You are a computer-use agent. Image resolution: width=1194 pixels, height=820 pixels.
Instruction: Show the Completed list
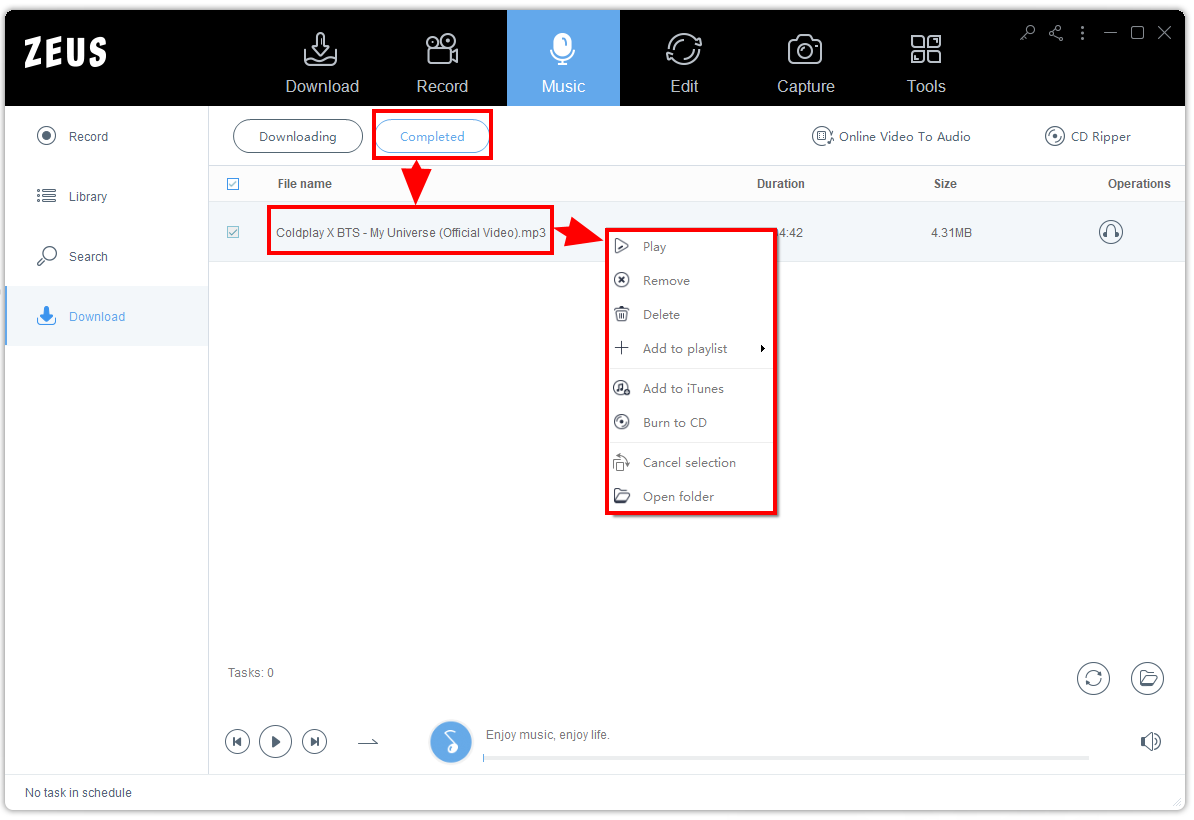[x=432, y=136]
